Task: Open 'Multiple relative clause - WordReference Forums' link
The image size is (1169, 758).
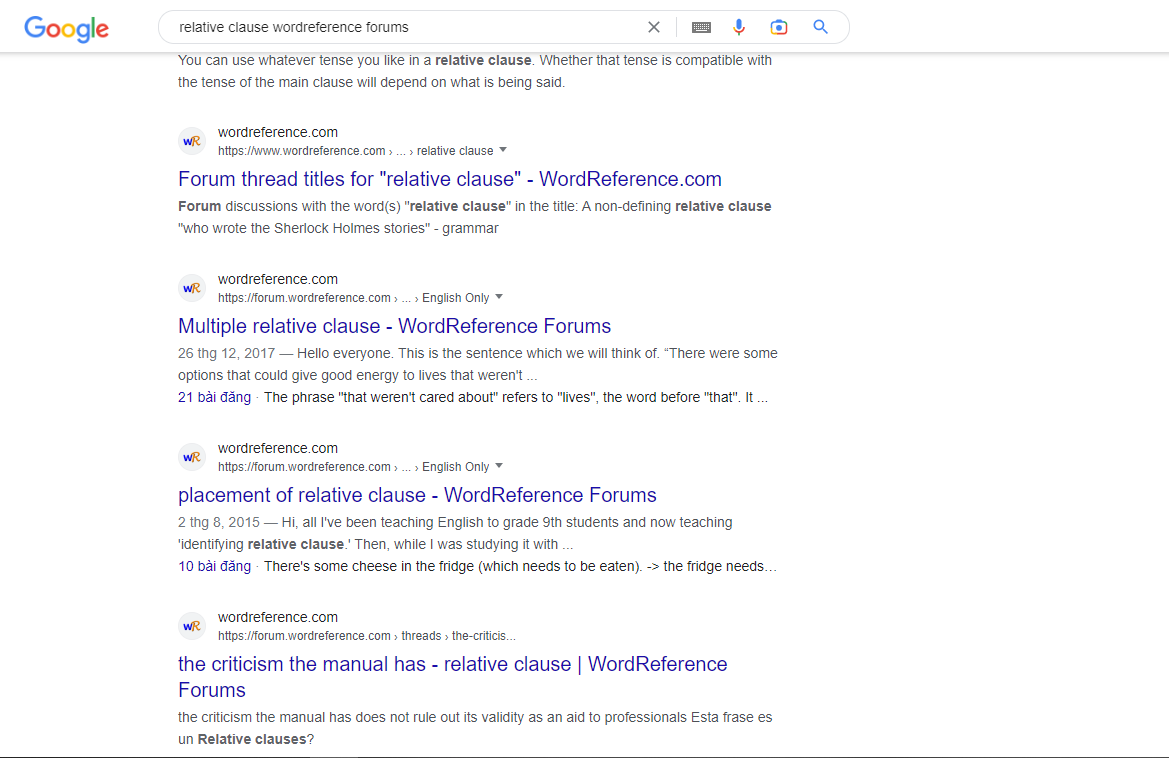Action: [394, 326]
